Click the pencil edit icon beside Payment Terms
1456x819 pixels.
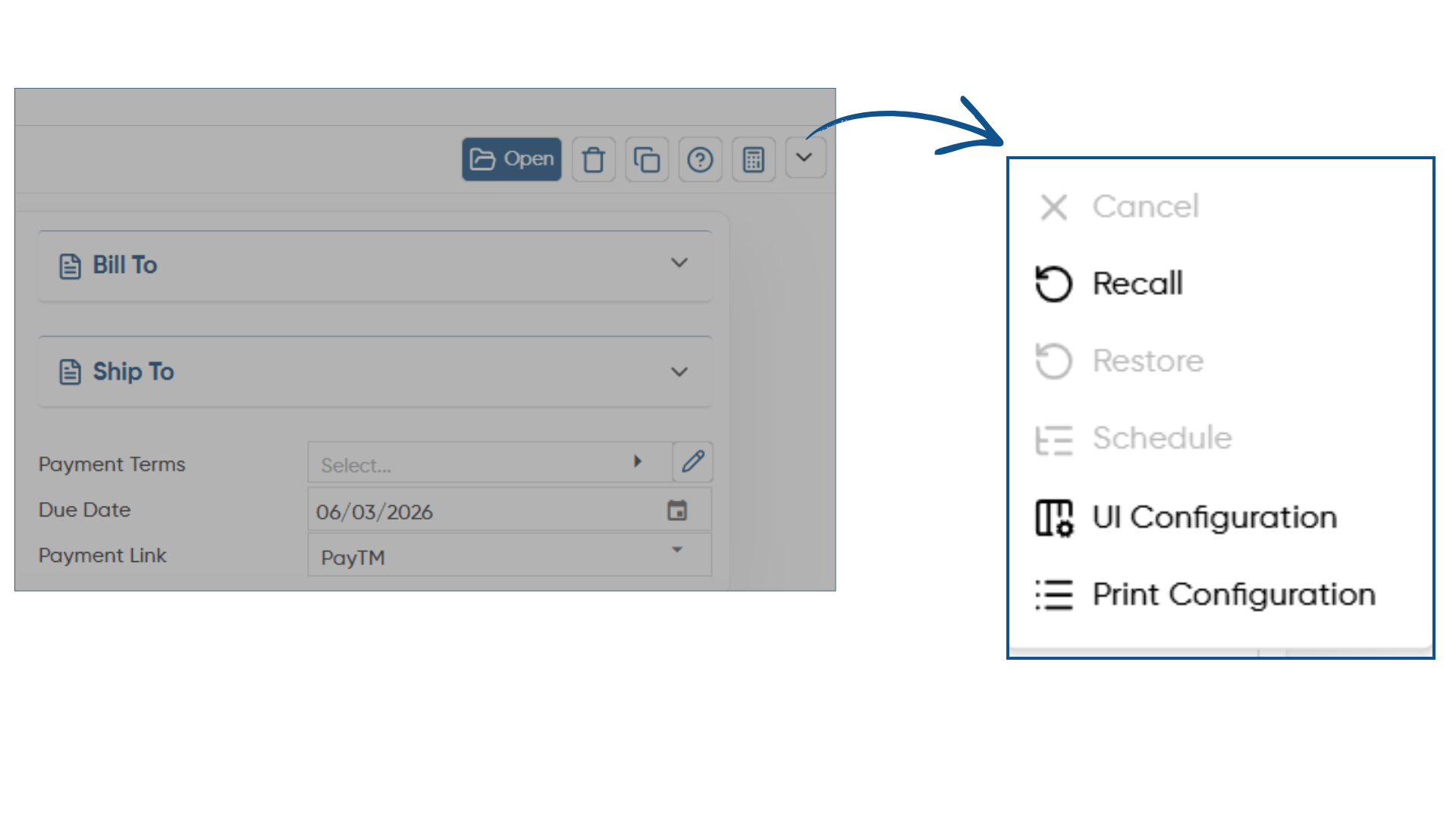pyautogui.click(x=692, y=462)
